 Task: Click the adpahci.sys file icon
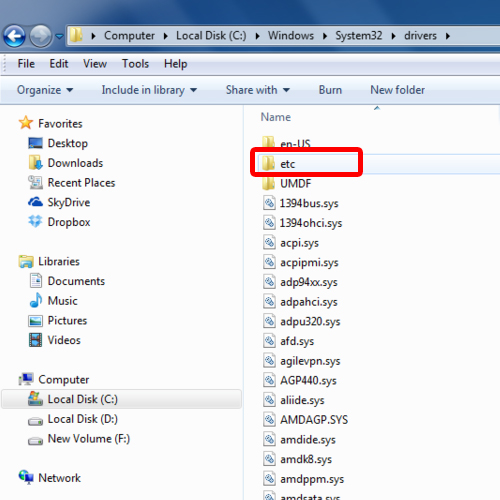(x=269, y=301)
